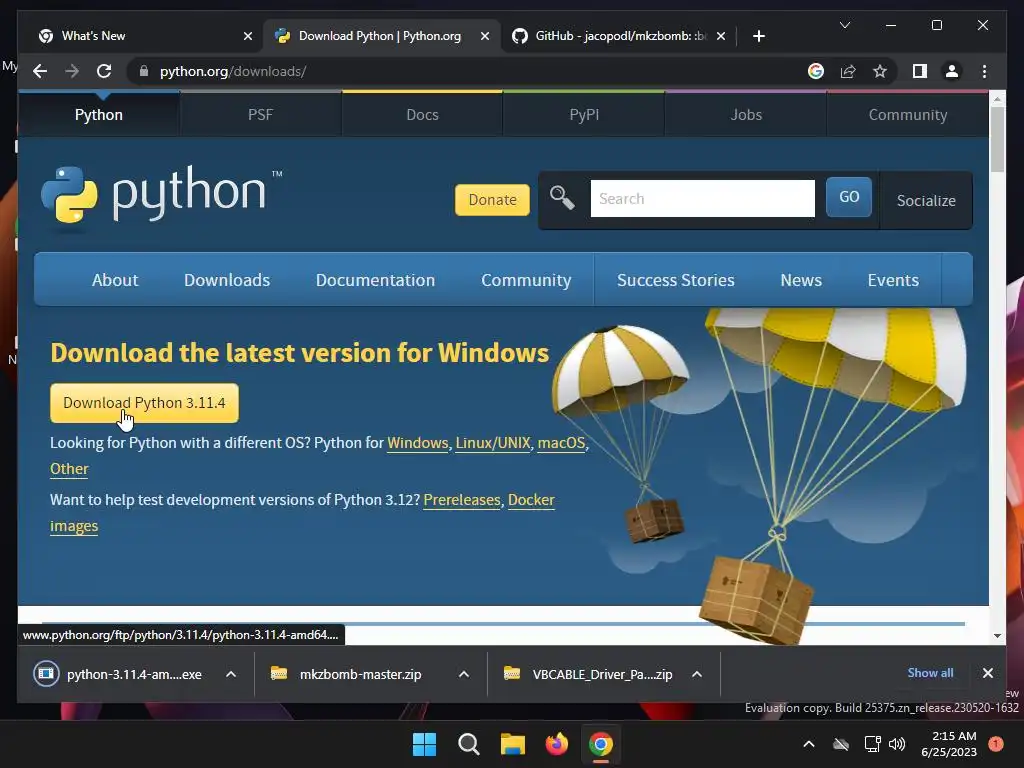Select the Download Python | Python.org tab
Screen dimensions: 1024x768
point(381,36)
